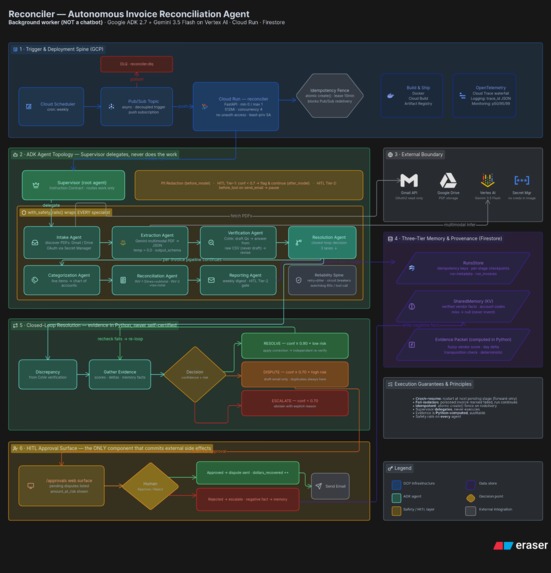Select the red DLQ reconciler-dlq node
This screenshot has width=551, height=573.
pos(137,64)
